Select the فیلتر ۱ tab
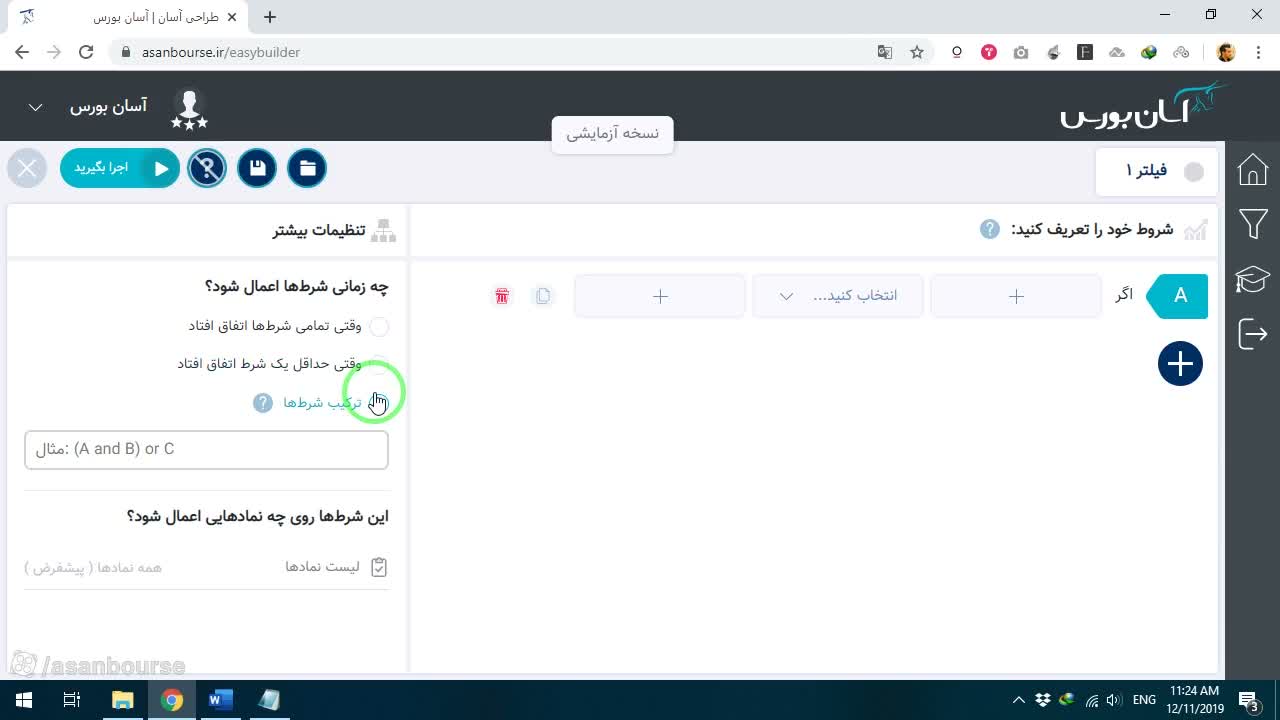This screenshot has height=720, width=1280. [1158, 171]
